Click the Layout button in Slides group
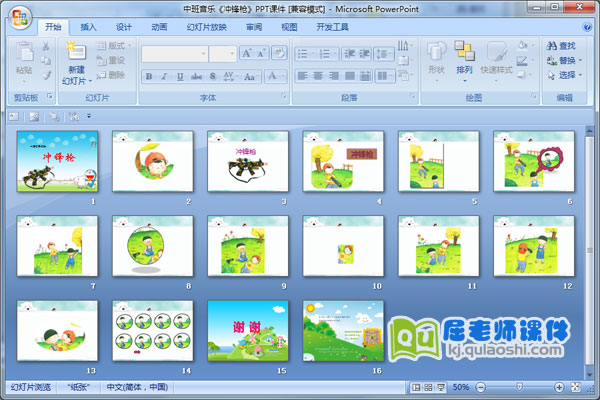This screenshot has height=400, width=600. (x=114, y=46)
